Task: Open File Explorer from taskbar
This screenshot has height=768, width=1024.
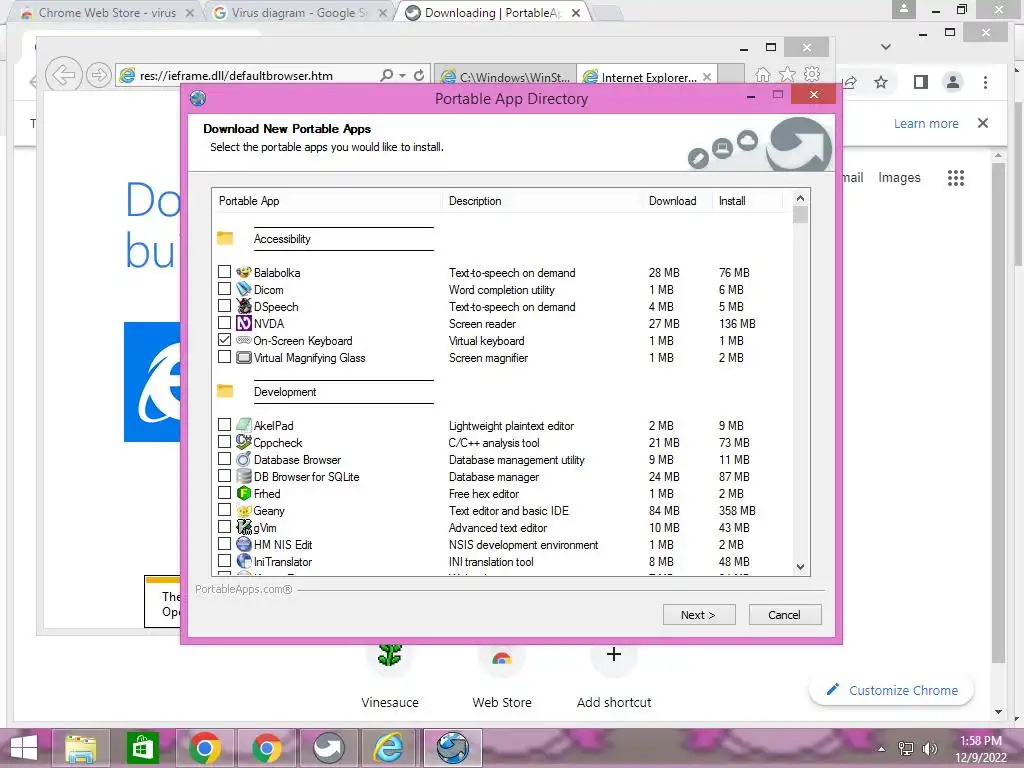Action: pos(80,748)
